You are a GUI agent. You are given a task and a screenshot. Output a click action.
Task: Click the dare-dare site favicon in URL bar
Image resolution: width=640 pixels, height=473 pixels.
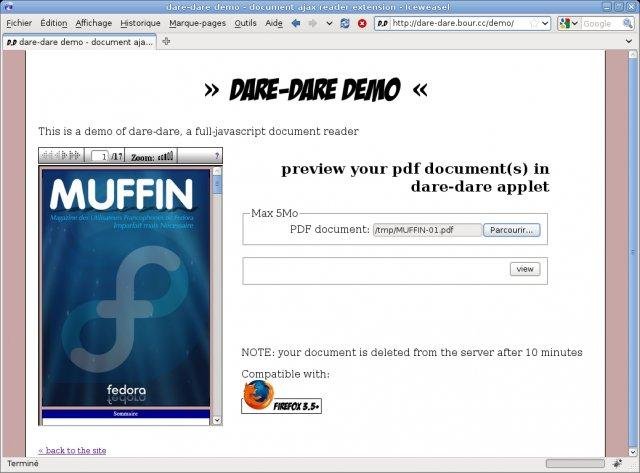click(x=382, y=24)
